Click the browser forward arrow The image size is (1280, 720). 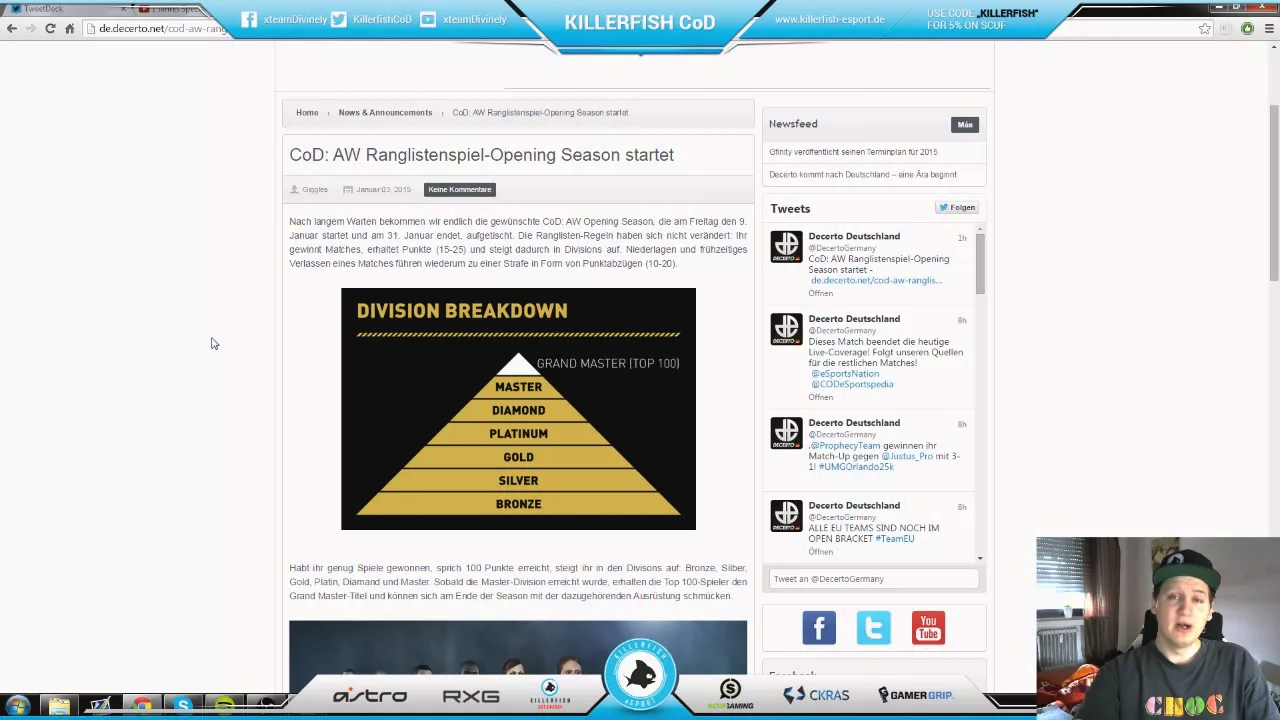[x=30, y=28]
